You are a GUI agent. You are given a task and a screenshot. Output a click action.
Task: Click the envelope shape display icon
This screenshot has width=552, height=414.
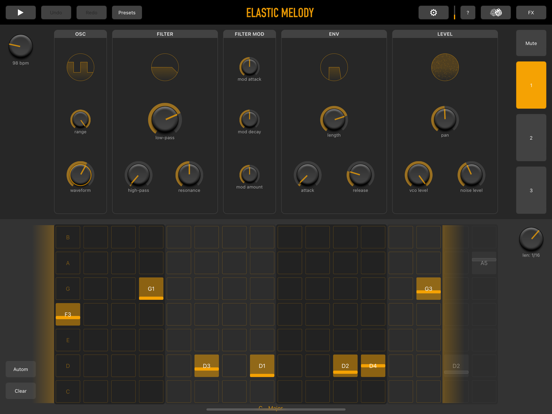[334, 67]
